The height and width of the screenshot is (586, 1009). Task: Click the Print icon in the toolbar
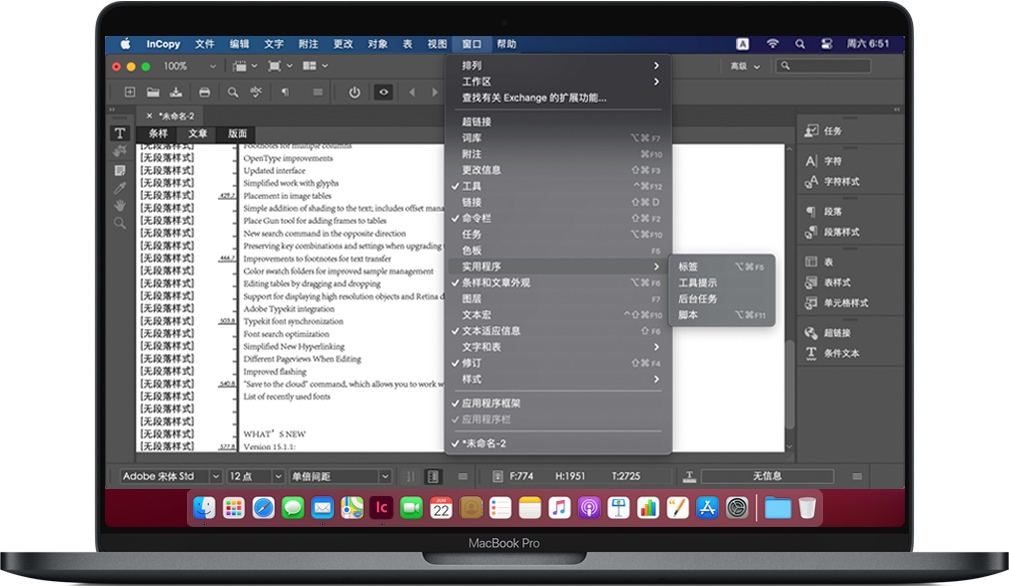tap(205, 92)
